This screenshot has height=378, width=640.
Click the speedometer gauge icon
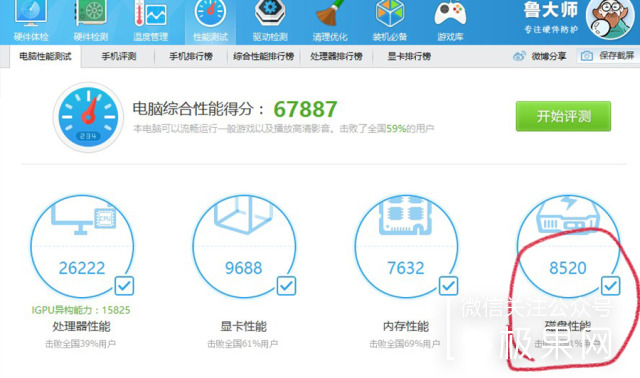[88, 117]
